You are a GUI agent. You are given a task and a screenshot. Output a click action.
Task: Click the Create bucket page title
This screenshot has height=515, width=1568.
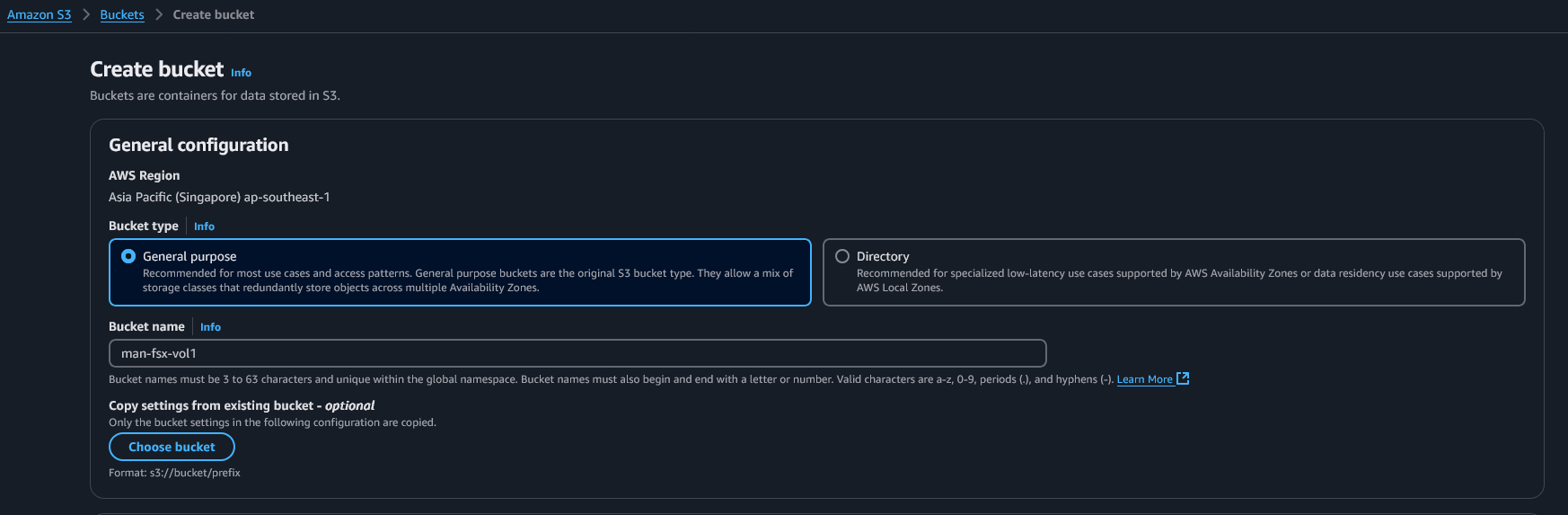pos(157,69)
